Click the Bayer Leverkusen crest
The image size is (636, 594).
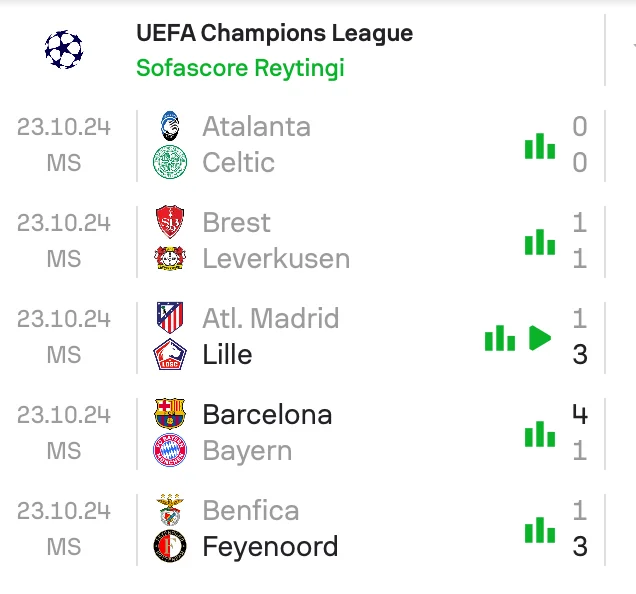[169, 259]
